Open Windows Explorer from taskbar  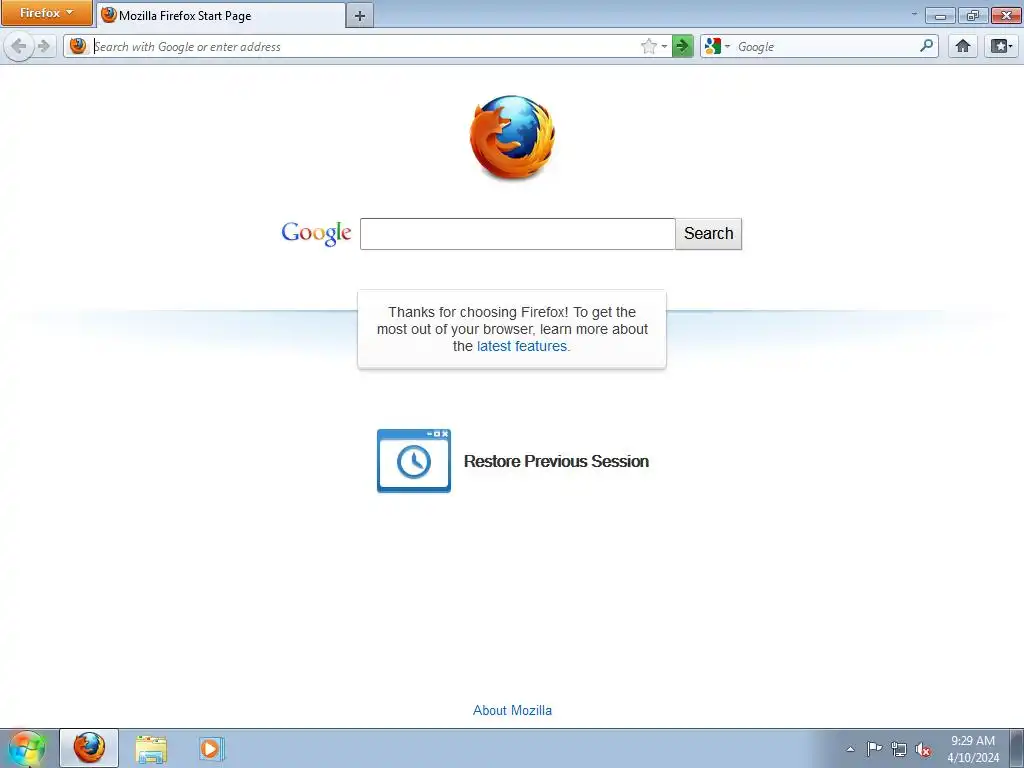point(151,748)
